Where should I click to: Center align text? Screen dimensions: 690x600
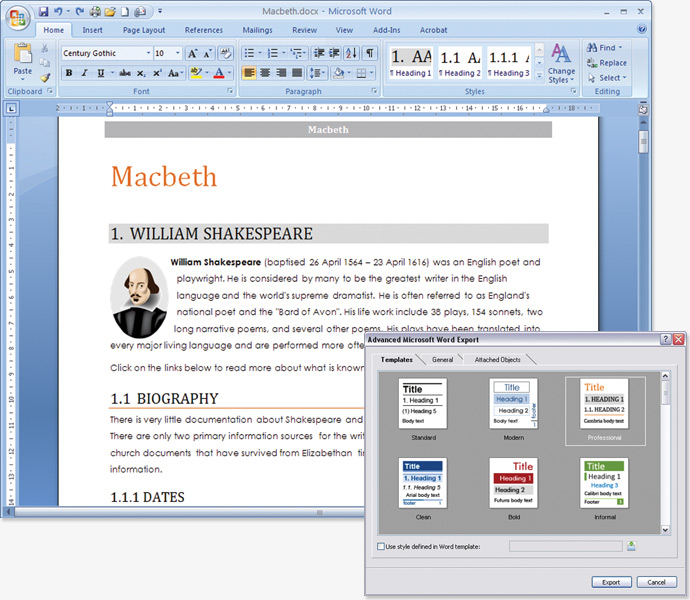[x=265, y=73]
